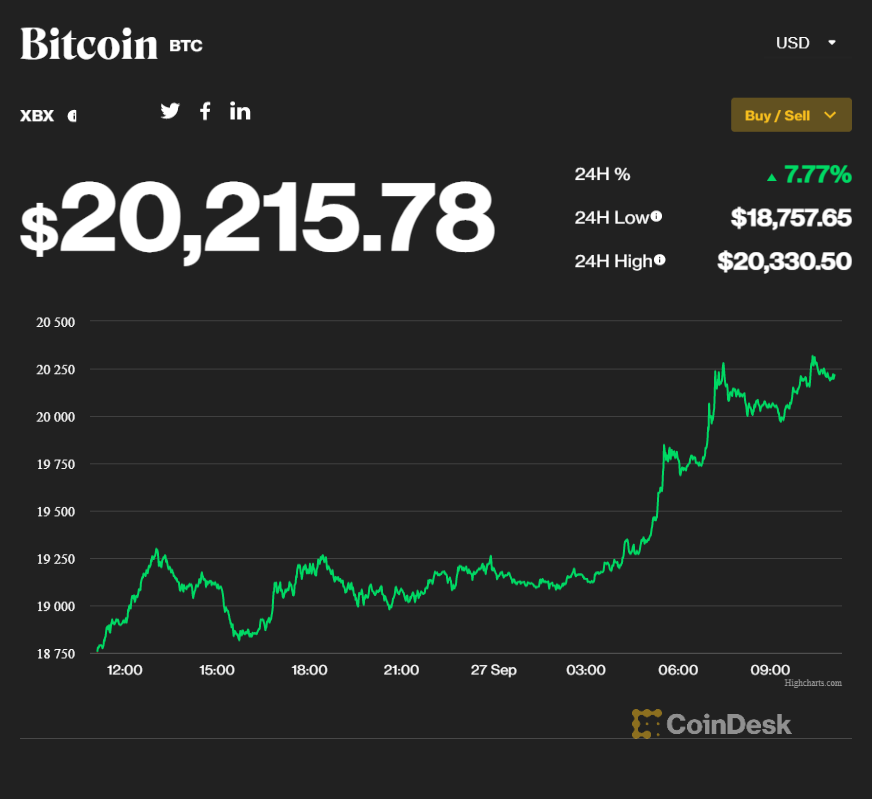
Task: Click the XBX index label
Action: click(36, 115)
